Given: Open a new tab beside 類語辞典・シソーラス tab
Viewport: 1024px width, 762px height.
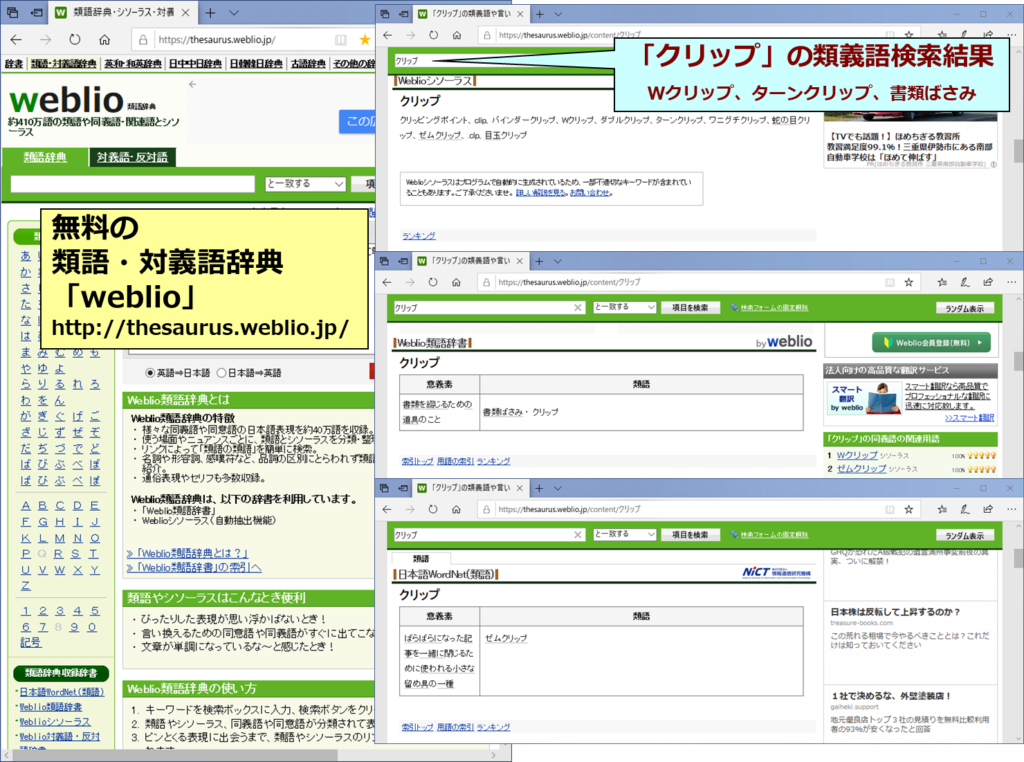Looking at the screenshot, I should (x=209, y=13).
